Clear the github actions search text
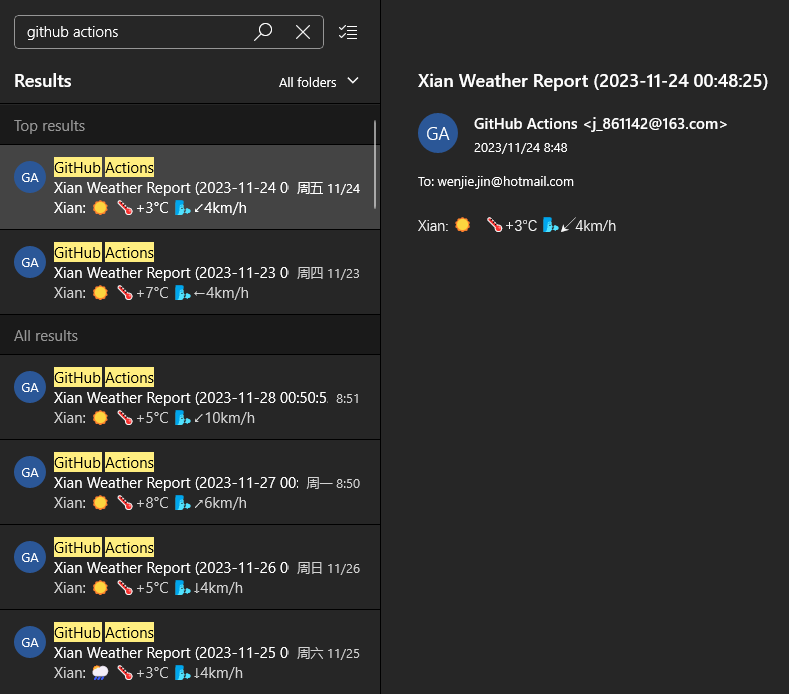This screenshot has width=789, height=694. point(302,32)
